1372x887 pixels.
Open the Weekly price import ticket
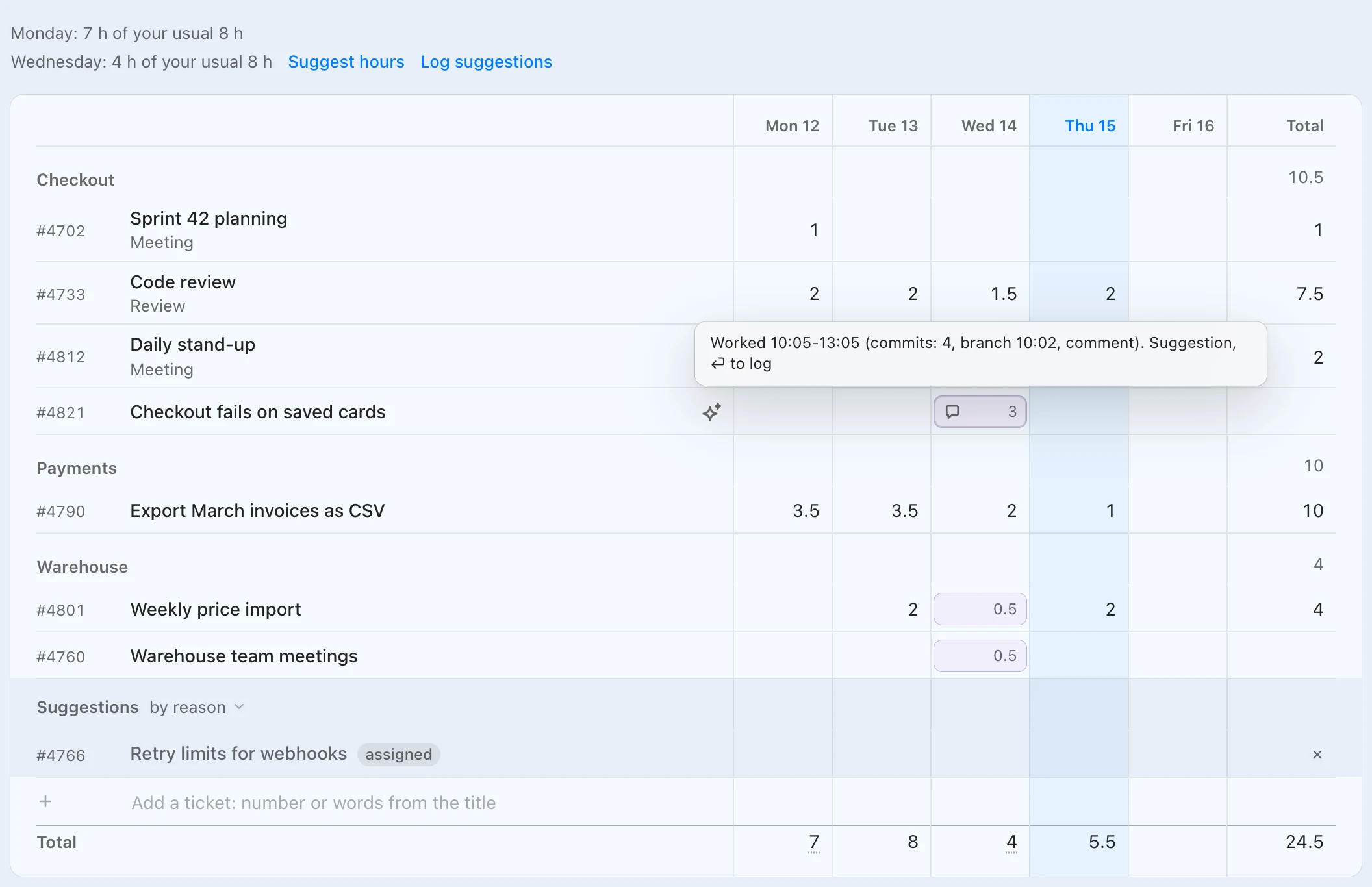point(216,609)
